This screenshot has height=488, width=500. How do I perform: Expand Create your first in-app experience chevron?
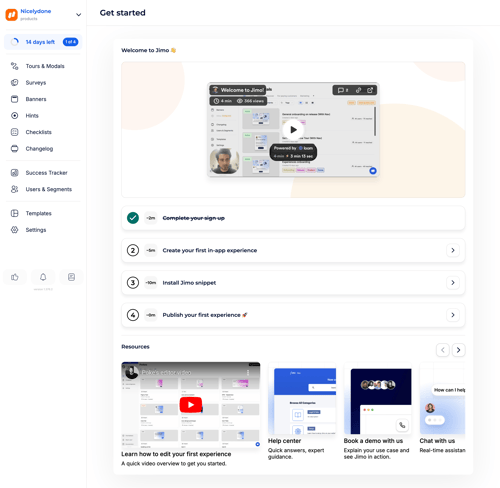(x=453, y=250)
